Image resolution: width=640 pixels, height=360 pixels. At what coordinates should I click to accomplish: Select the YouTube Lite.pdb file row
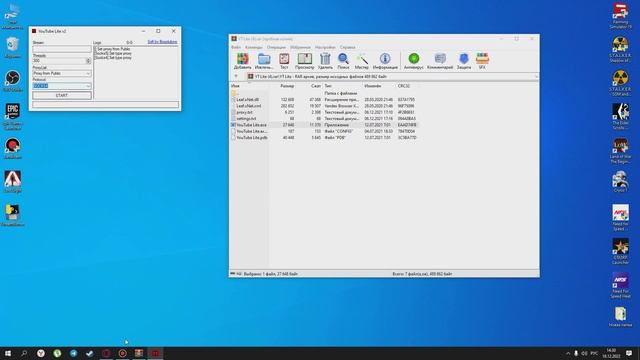[x=324, y=138]
